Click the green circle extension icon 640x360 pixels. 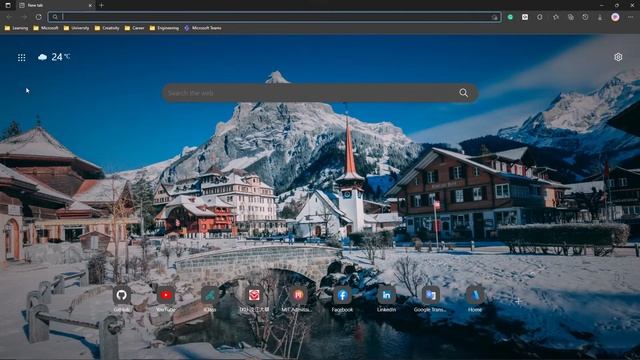point(510,17)
